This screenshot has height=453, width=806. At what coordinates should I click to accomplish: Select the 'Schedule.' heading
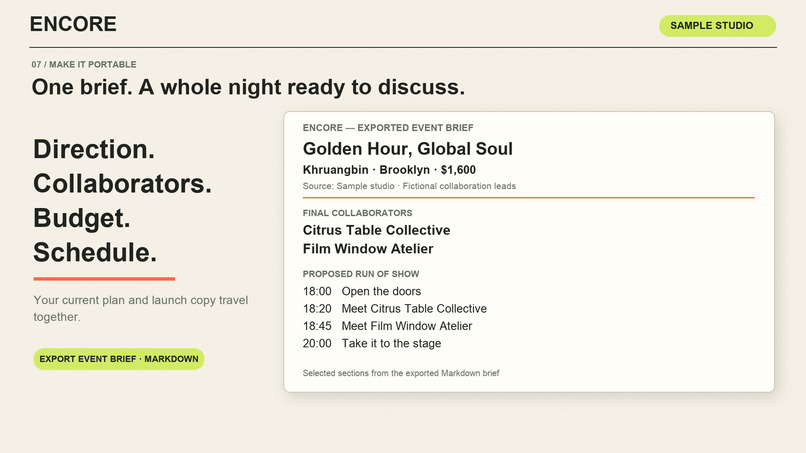pos(95,252)
